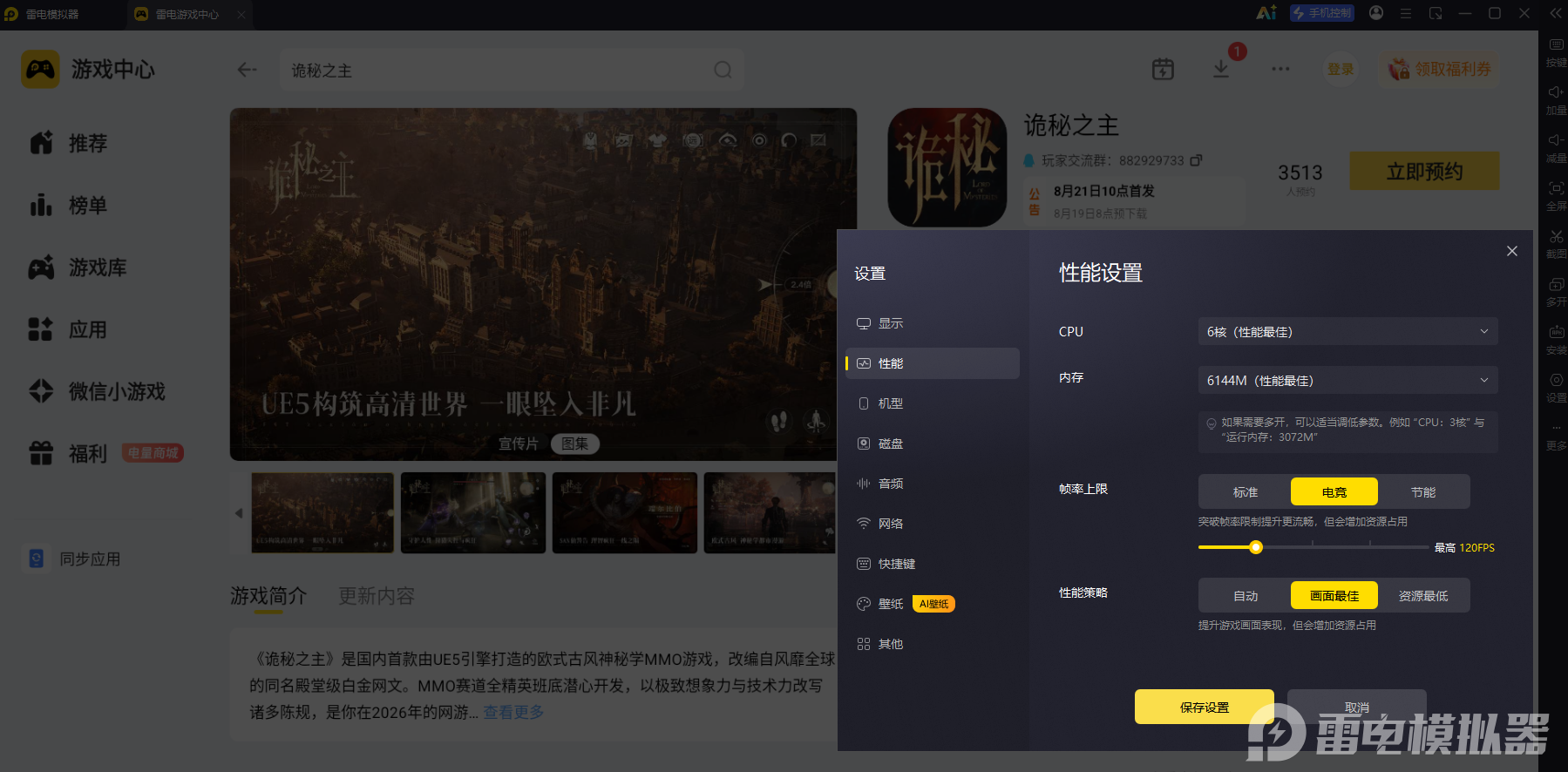Select the 雷电模拟器 tab in title bar

point(43,14)
